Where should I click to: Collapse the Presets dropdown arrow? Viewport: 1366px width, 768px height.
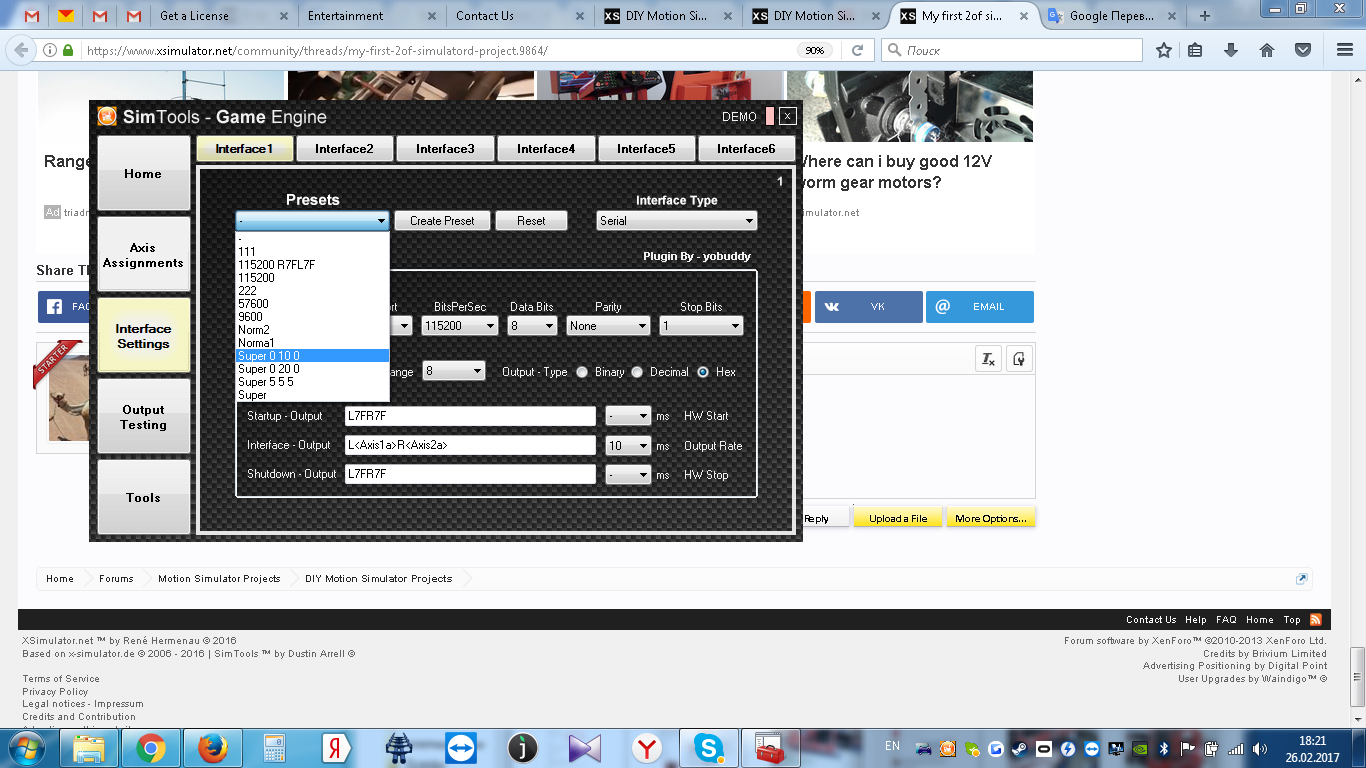click(x=381, y=221)
